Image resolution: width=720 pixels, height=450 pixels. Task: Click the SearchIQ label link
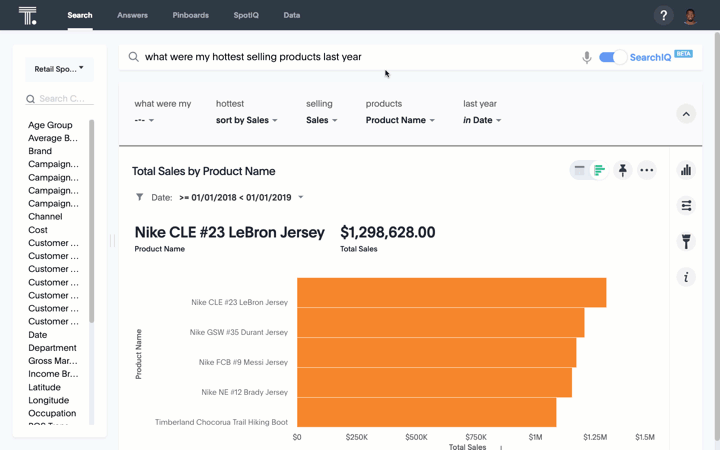650,57
